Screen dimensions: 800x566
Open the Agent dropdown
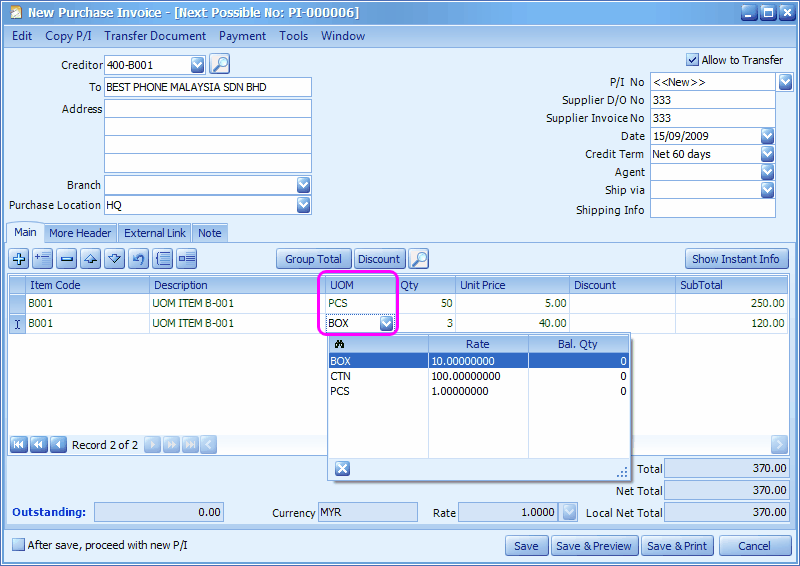(x=767, y=172)
